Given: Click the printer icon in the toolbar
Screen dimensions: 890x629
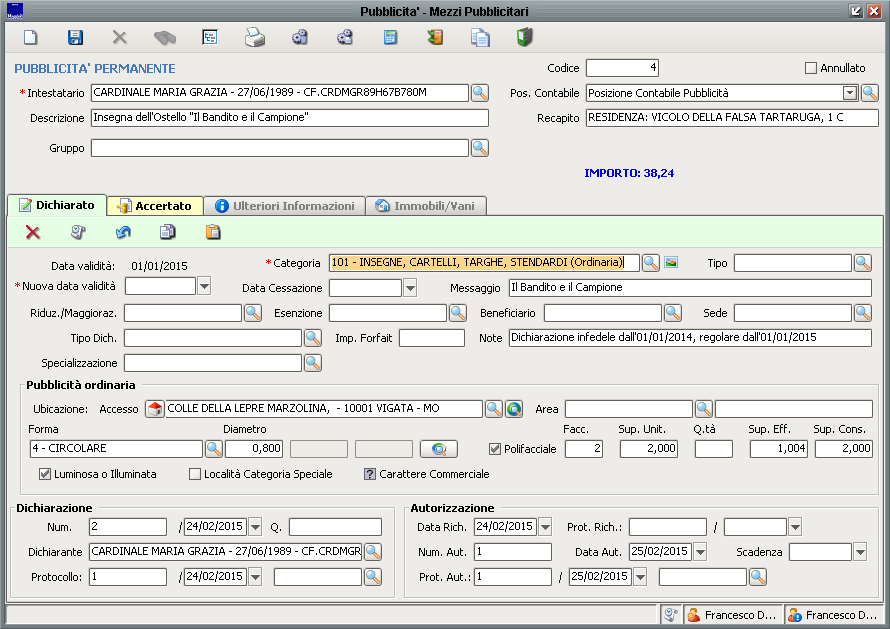Looking at the screenshot, I should tap(255, 38).
